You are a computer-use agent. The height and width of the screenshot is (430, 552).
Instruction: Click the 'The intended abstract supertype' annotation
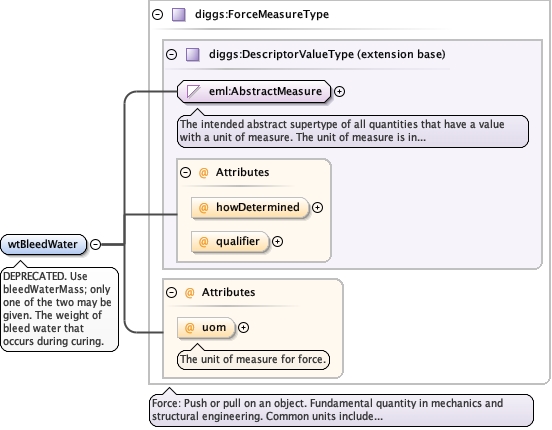353,131
